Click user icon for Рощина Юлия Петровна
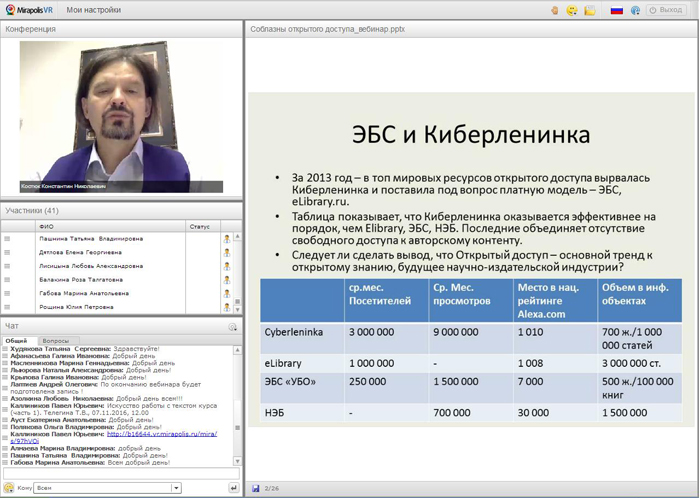Viewport: 700px width, 498px height. tap(227, 307)
